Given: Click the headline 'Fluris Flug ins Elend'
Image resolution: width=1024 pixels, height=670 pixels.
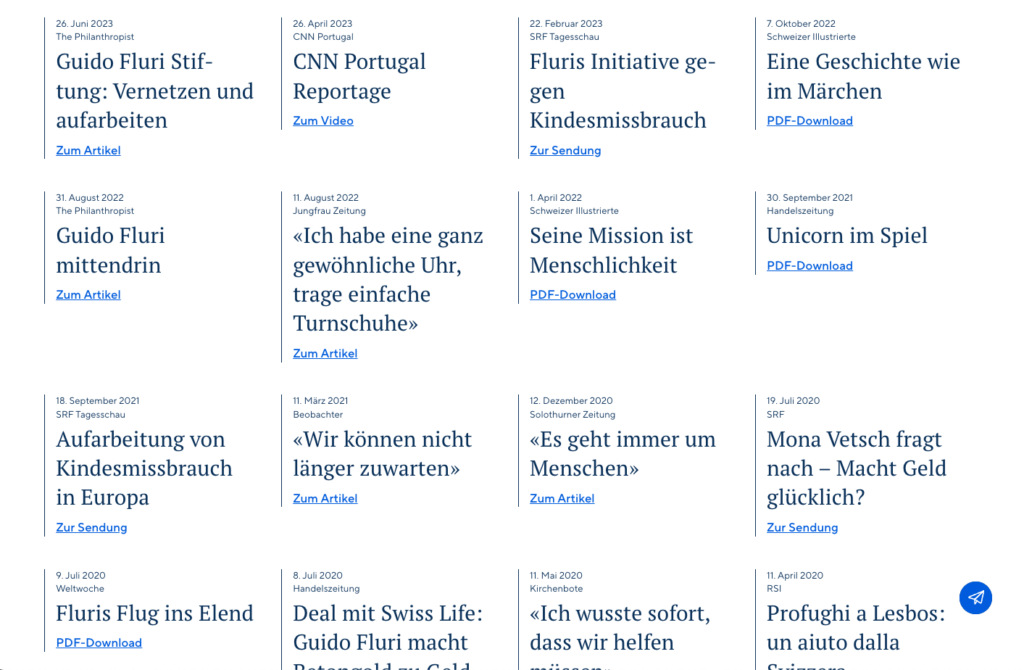Looking at the screenshot, I should tap(154, 613).
